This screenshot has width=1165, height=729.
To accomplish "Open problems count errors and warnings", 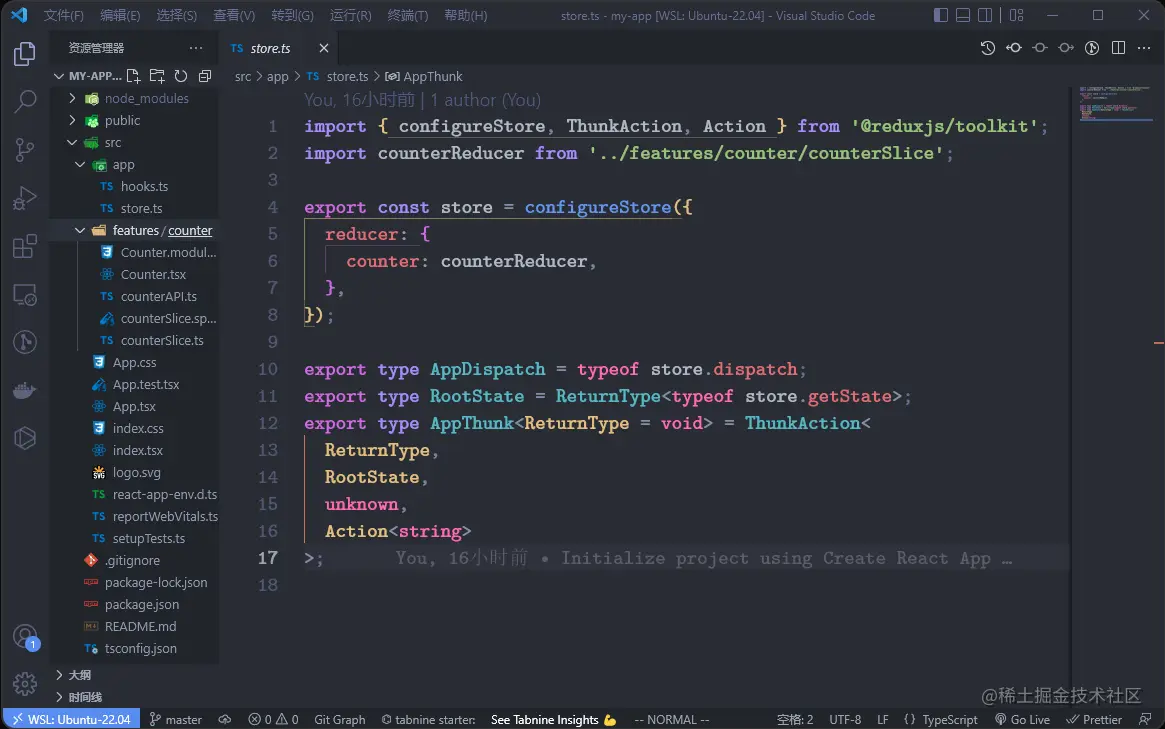I will 273,719.
